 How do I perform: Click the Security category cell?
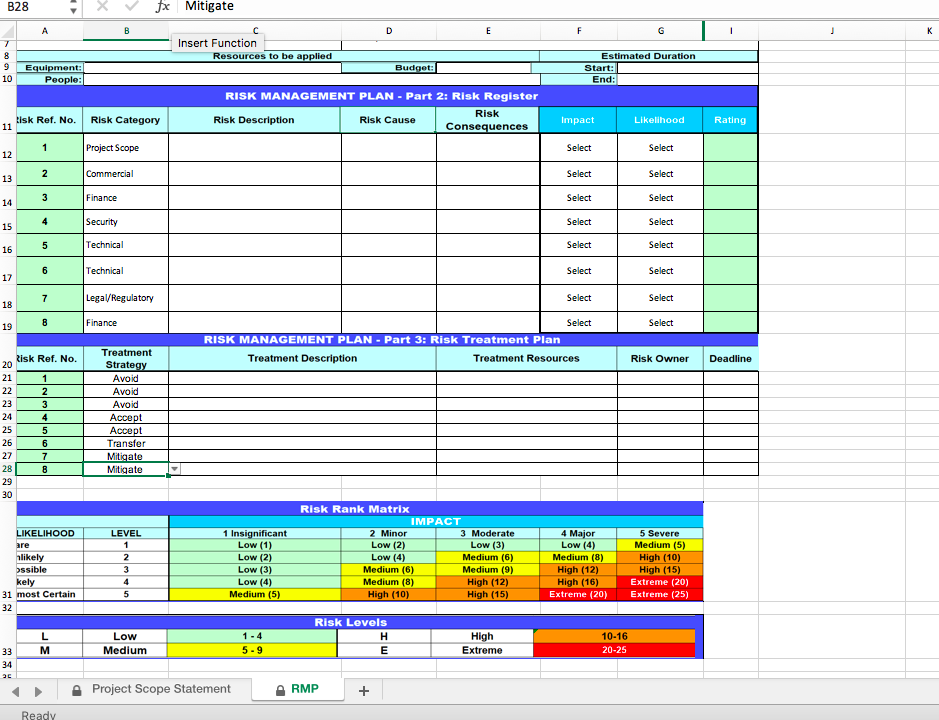(126, 222)
